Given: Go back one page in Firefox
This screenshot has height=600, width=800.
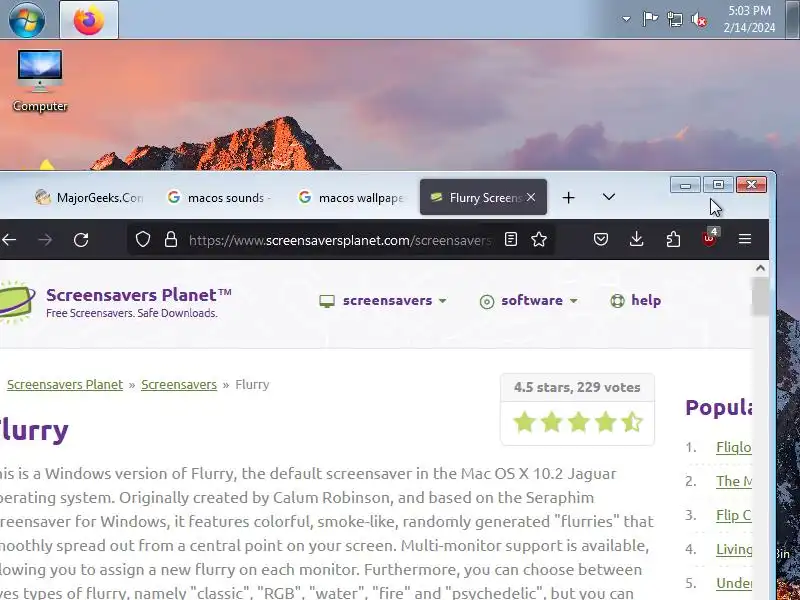Looking at the screenshot, I should (x=9, y=239).
